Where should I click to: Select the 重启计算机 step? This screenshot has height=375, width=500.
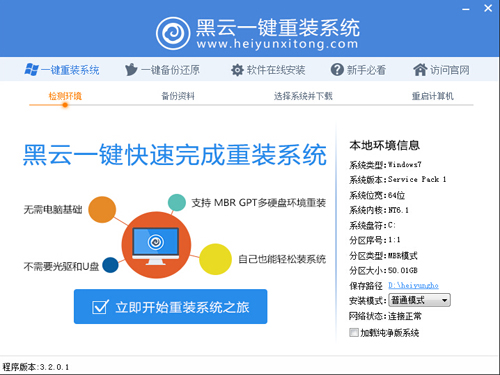(x=433, y=96)
